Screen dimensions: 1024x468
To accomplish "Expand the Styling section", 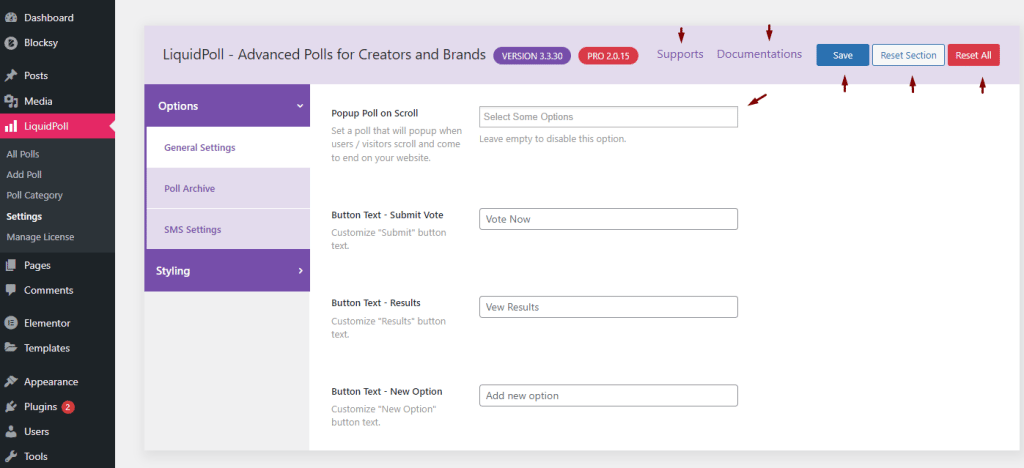I will (227, 271).
